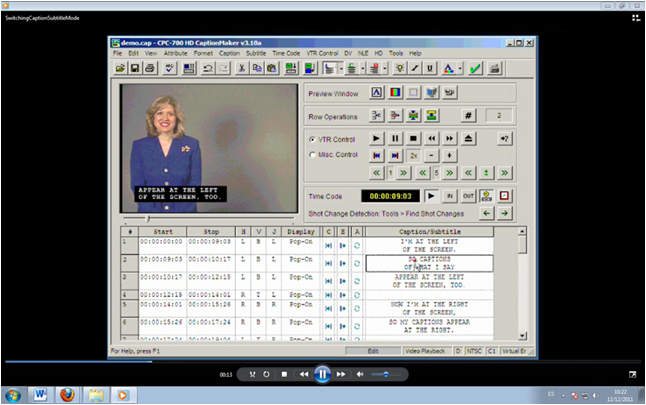
Task: Click the IN time code button
Action: coord(450,196)
